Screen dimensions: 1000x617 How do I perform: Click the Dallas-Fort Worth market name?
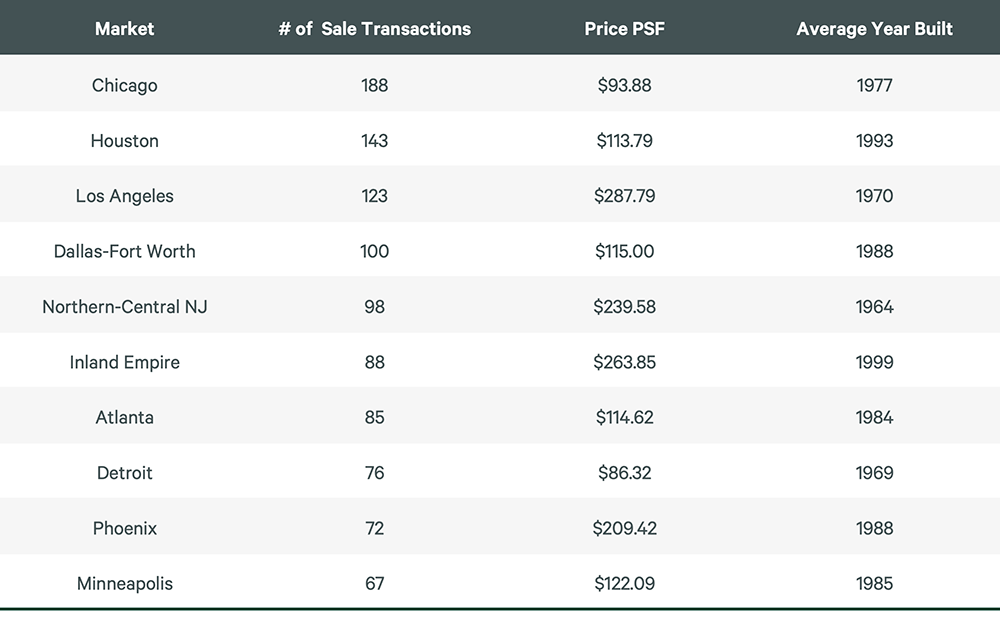(124, 251)
